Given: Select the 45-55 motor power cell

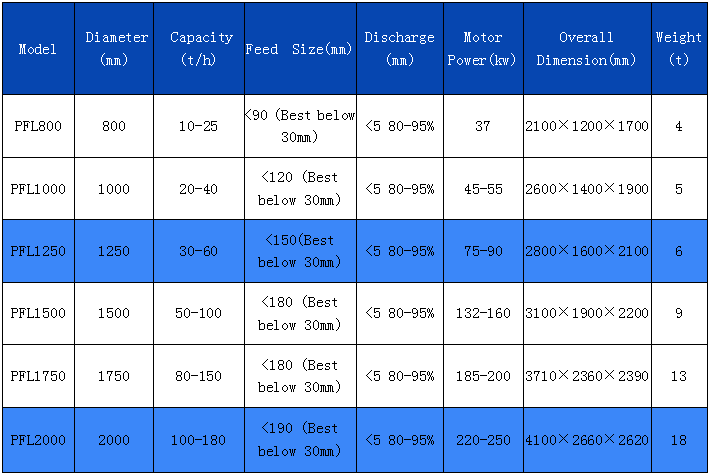Looking at the screenshot, I should pyautogui.click(x=483, y=189).
